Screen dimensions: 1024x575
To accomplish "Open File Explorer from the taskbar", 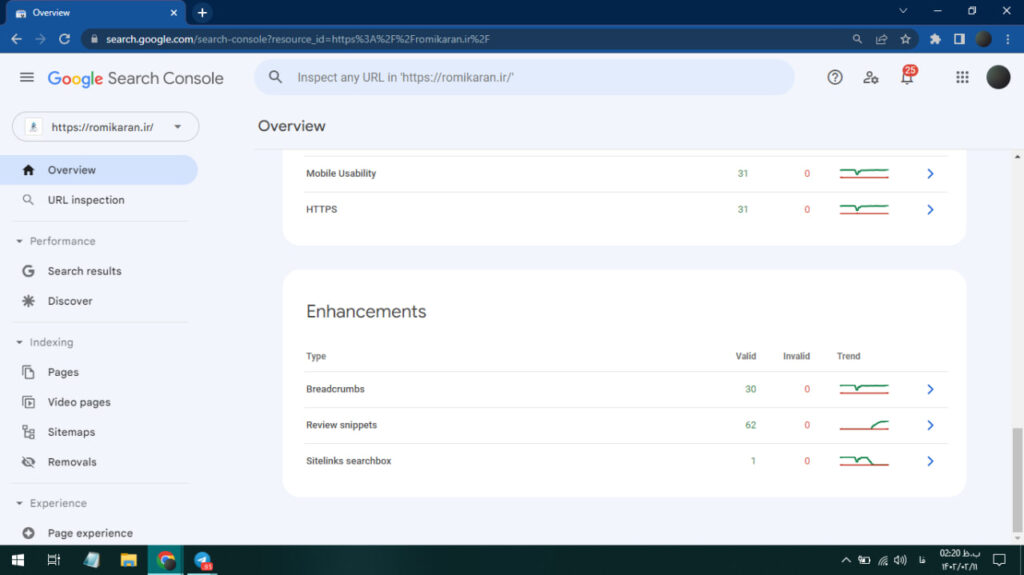I will point(129,560).
